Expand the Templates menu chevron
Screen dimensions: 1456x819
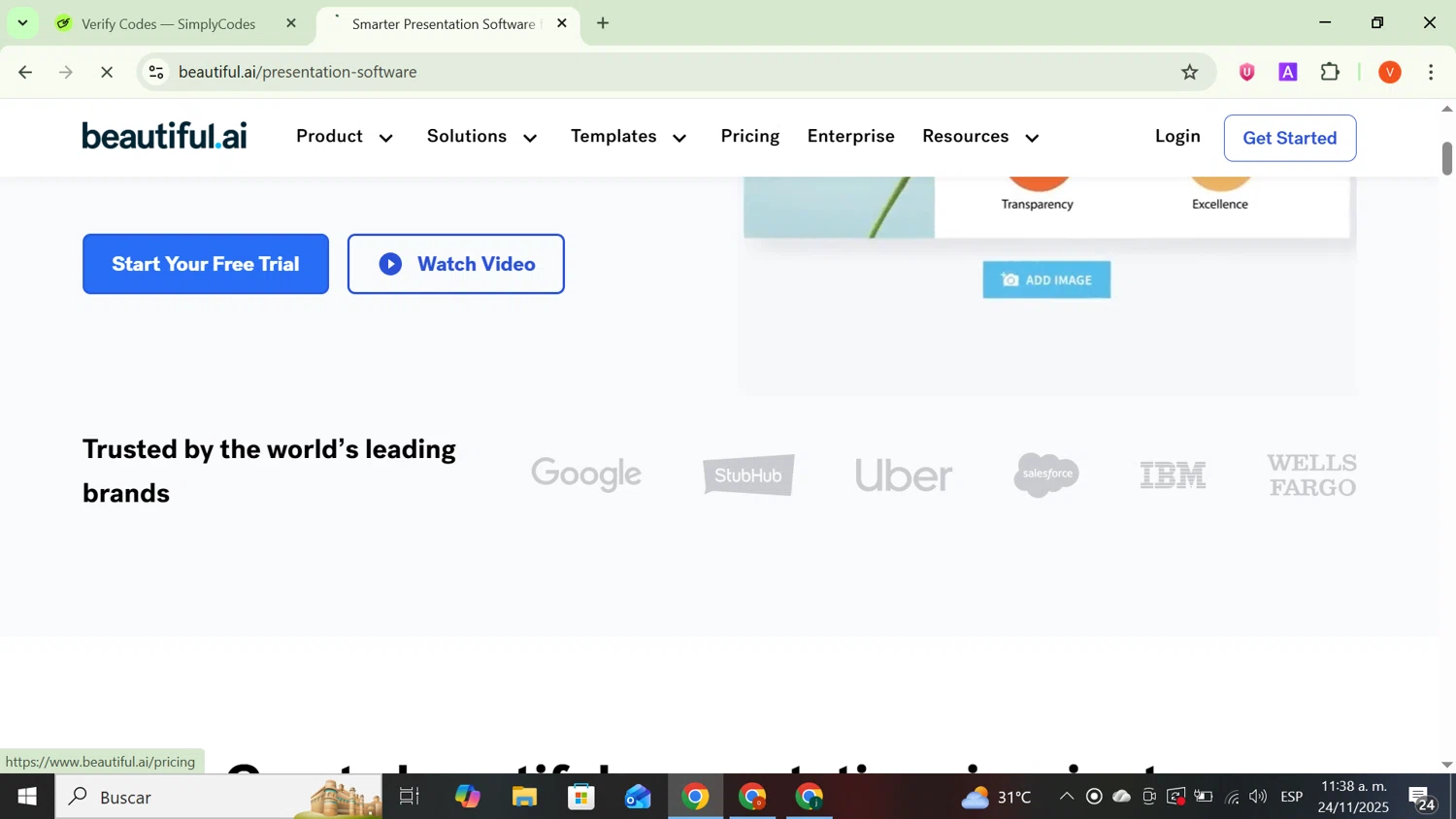click(680, 139)
